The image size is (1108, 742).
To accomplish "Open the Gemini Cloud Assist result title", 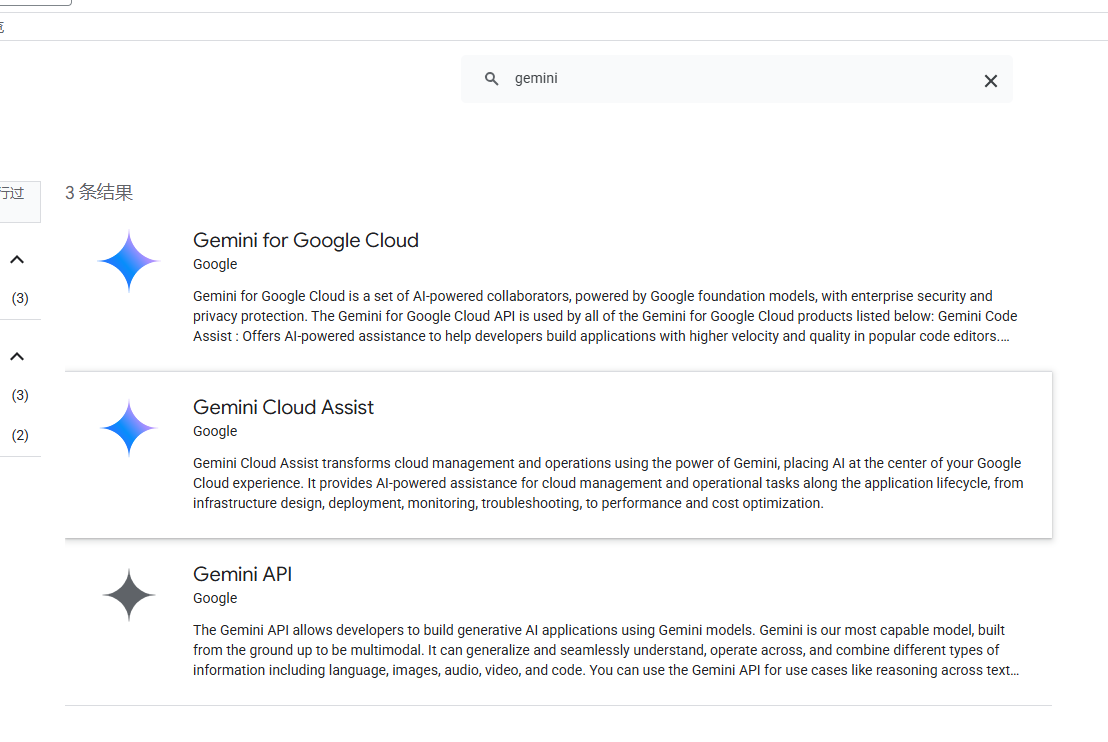I will tap(283, 407).
